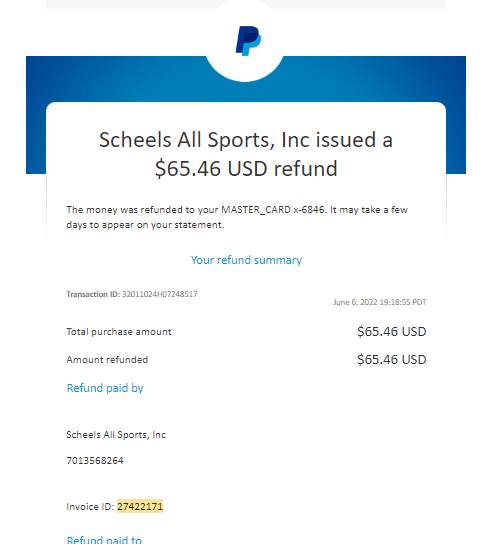The width and height of the screenshot is (502, 544).
Task: Click the PayPal logo icon
Action: click(x=248, y=41)
